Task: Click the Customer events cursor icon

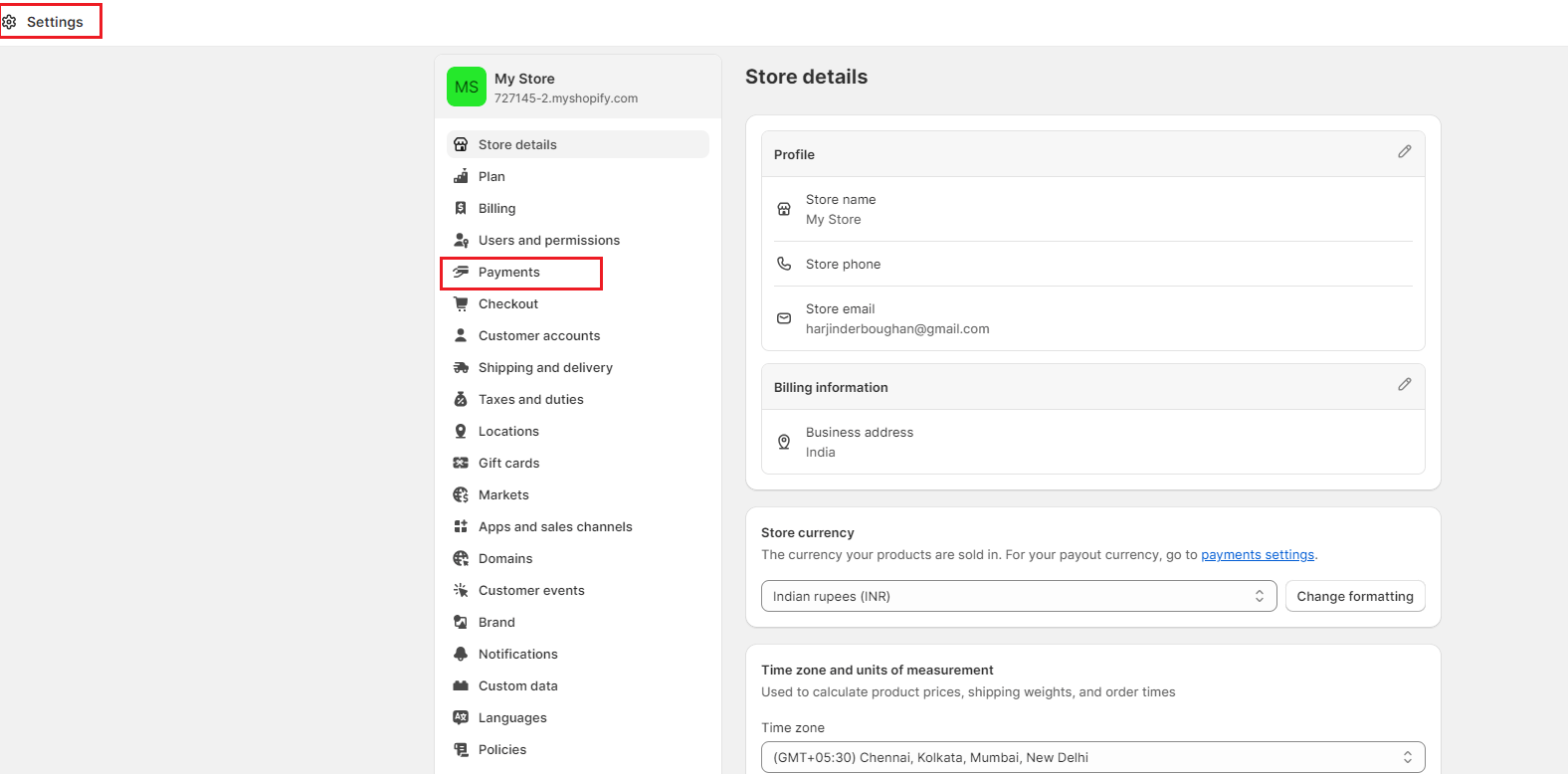Action: [461, 590]
